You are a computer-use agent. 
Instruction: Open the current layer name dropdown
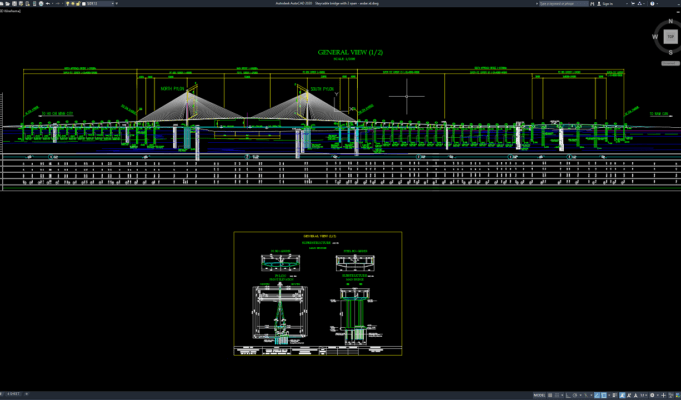point(112,3)
